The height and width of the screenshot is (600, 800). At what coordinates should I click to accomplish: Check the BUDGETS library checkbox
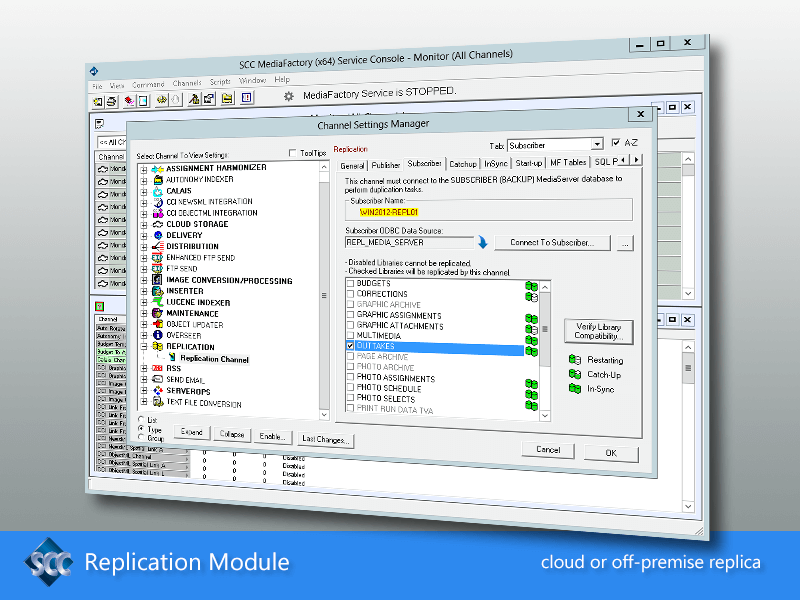tap(351, 283)
